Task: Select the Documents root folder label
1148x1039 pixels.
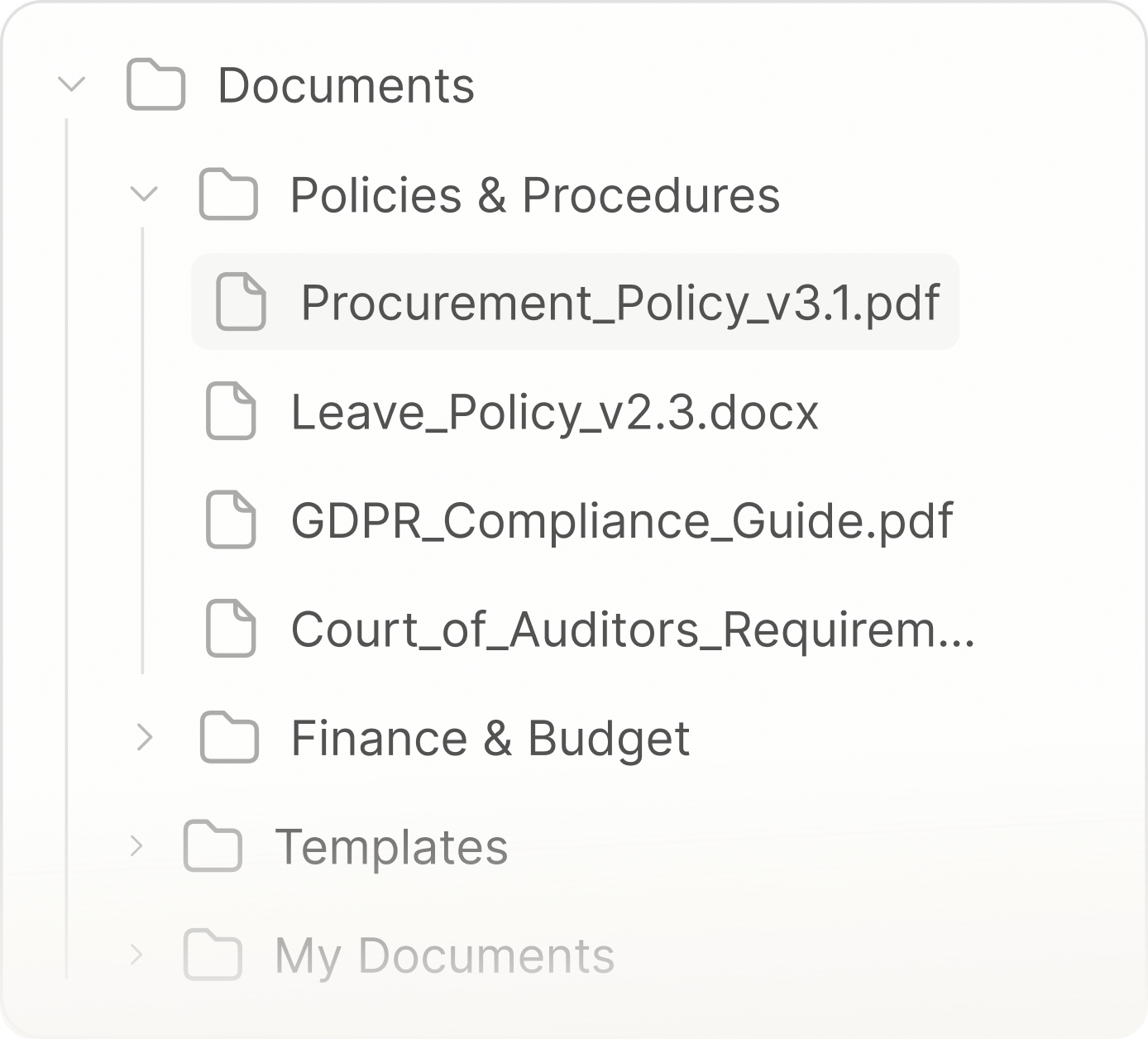Action: pos(346,85)
